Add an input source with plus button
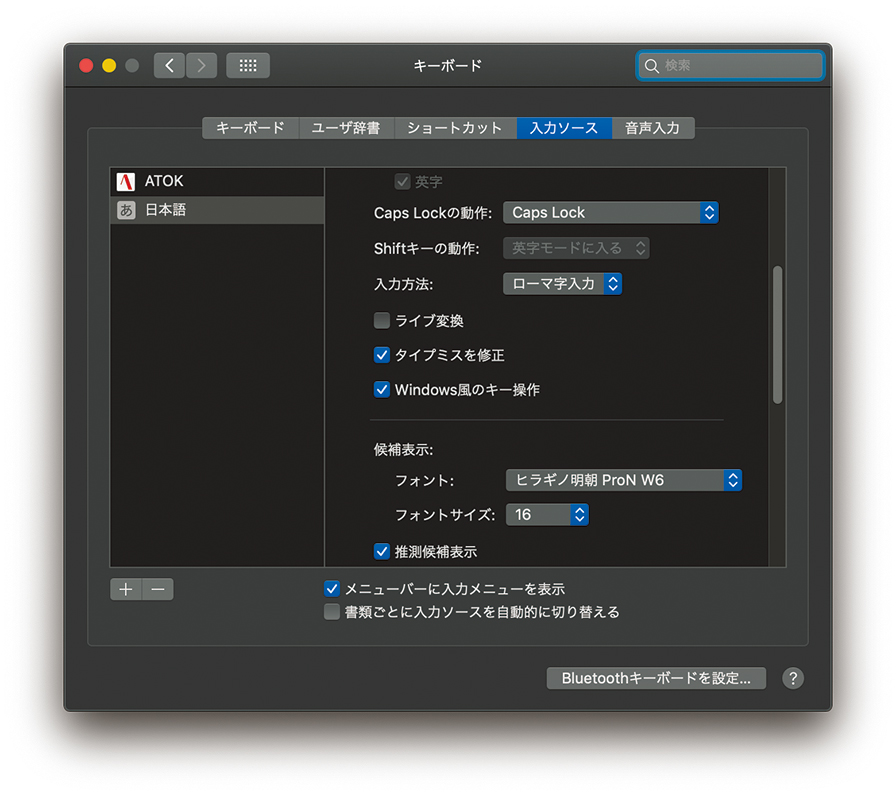 tap(126, 589)
